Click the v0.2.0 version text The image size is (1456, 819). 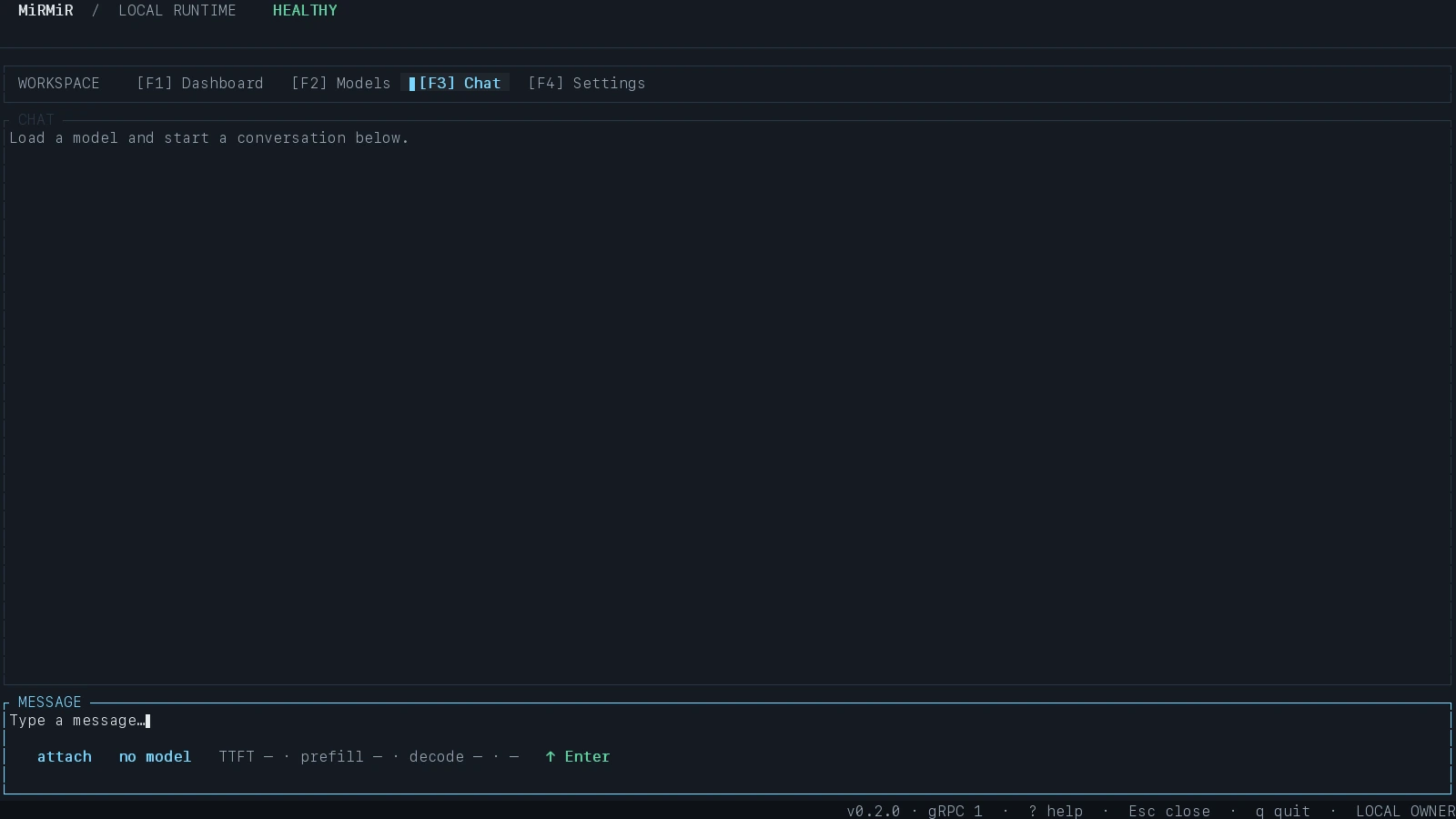(x=873, y=811)
